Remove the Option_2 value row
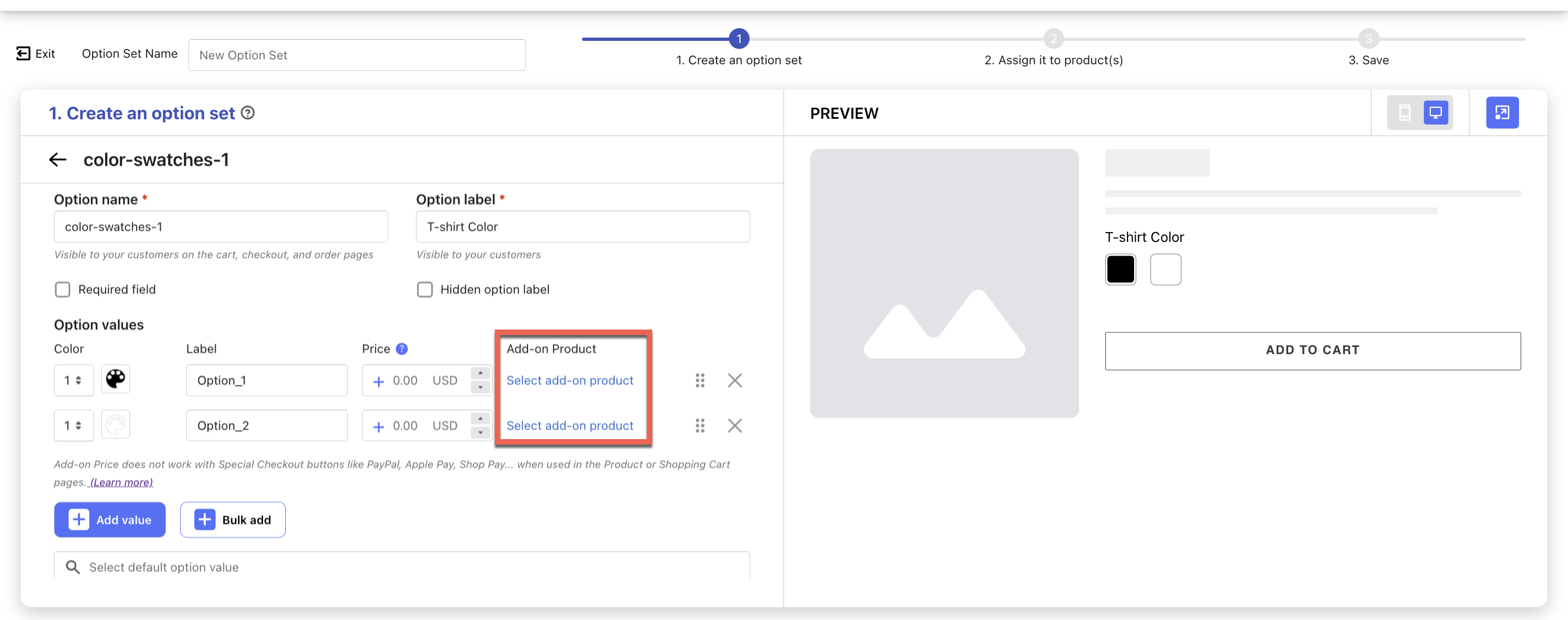This screenshot has width=1568, height=620. tap(734, 425)
